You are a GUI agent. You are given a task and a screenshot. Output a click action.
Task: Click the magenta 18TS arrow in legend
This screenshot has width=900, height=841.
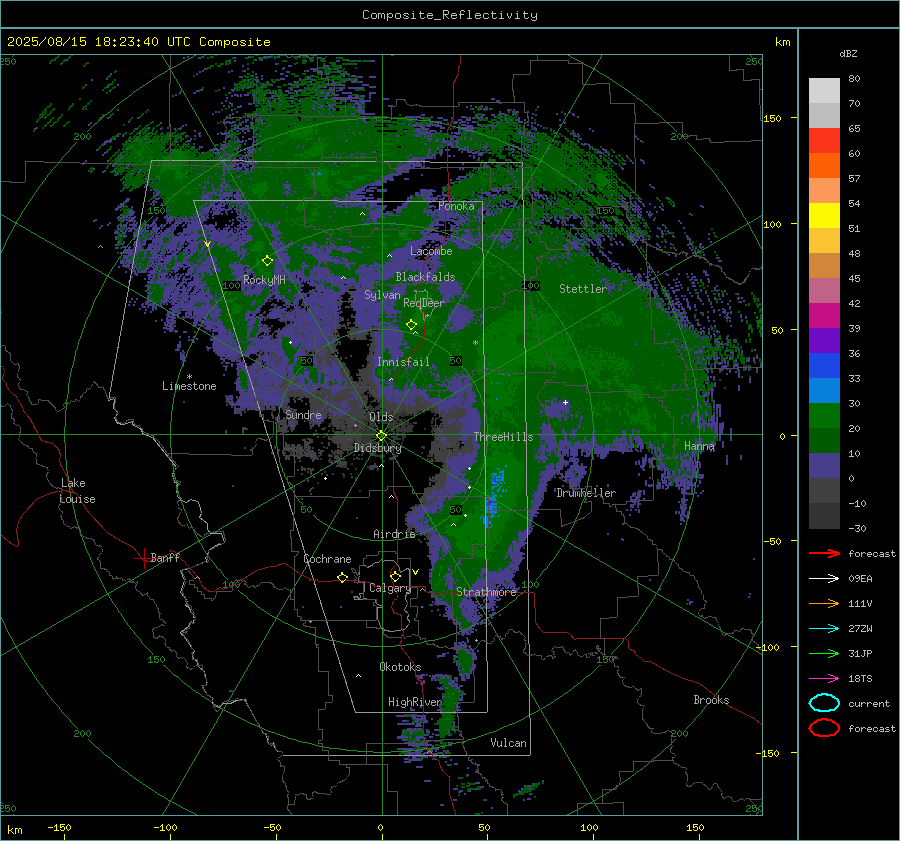[x=824, y=679]
